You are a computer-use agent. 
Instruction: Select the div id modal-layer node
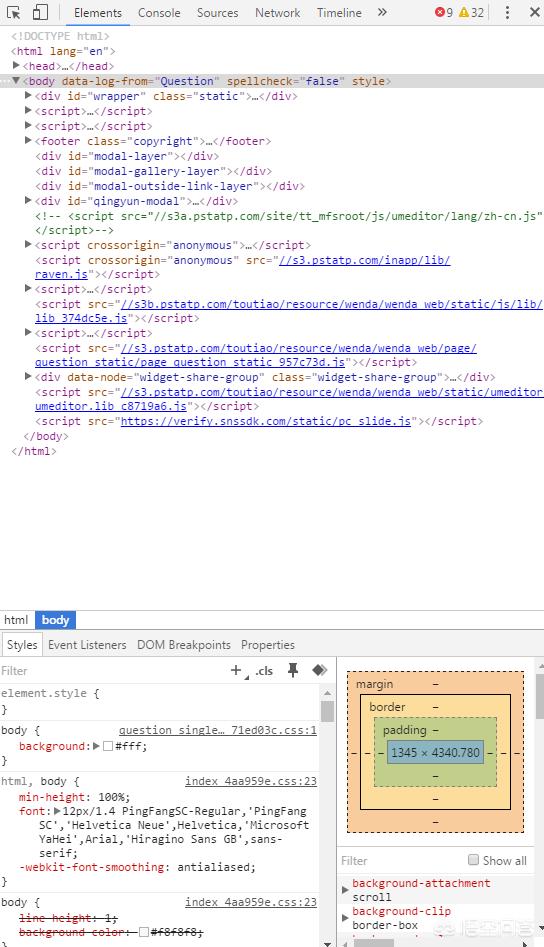(x=127, y=156)
